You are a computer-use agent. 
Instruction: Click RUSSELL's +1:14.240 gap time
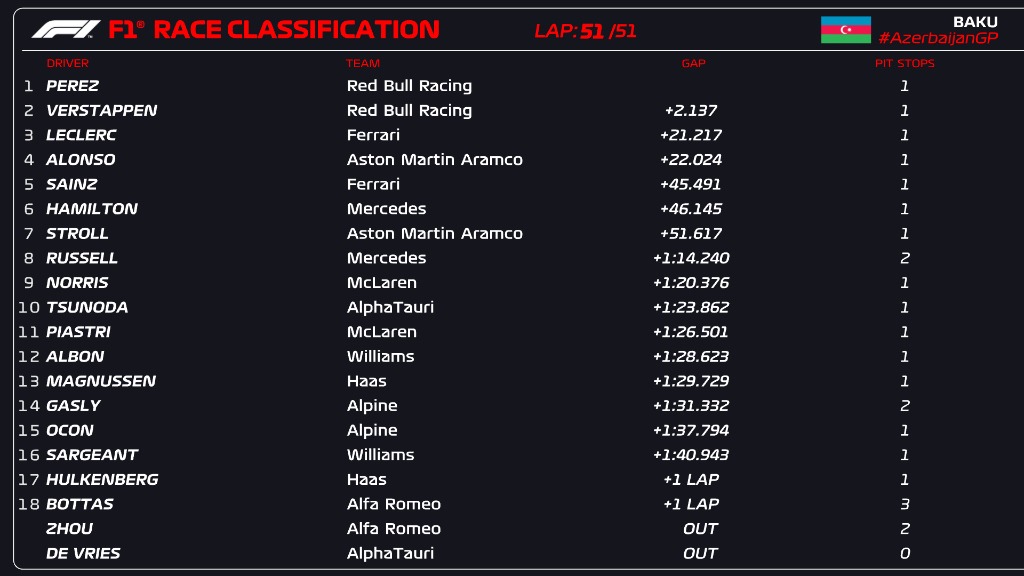pos(690,258)
